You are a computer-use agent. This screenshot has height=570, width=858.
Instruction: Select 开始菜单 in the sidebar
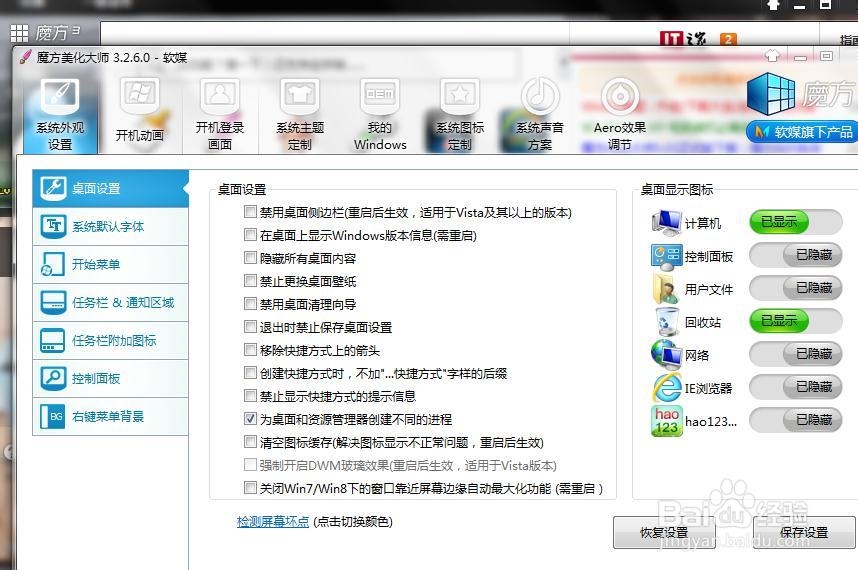coord(110,264)
